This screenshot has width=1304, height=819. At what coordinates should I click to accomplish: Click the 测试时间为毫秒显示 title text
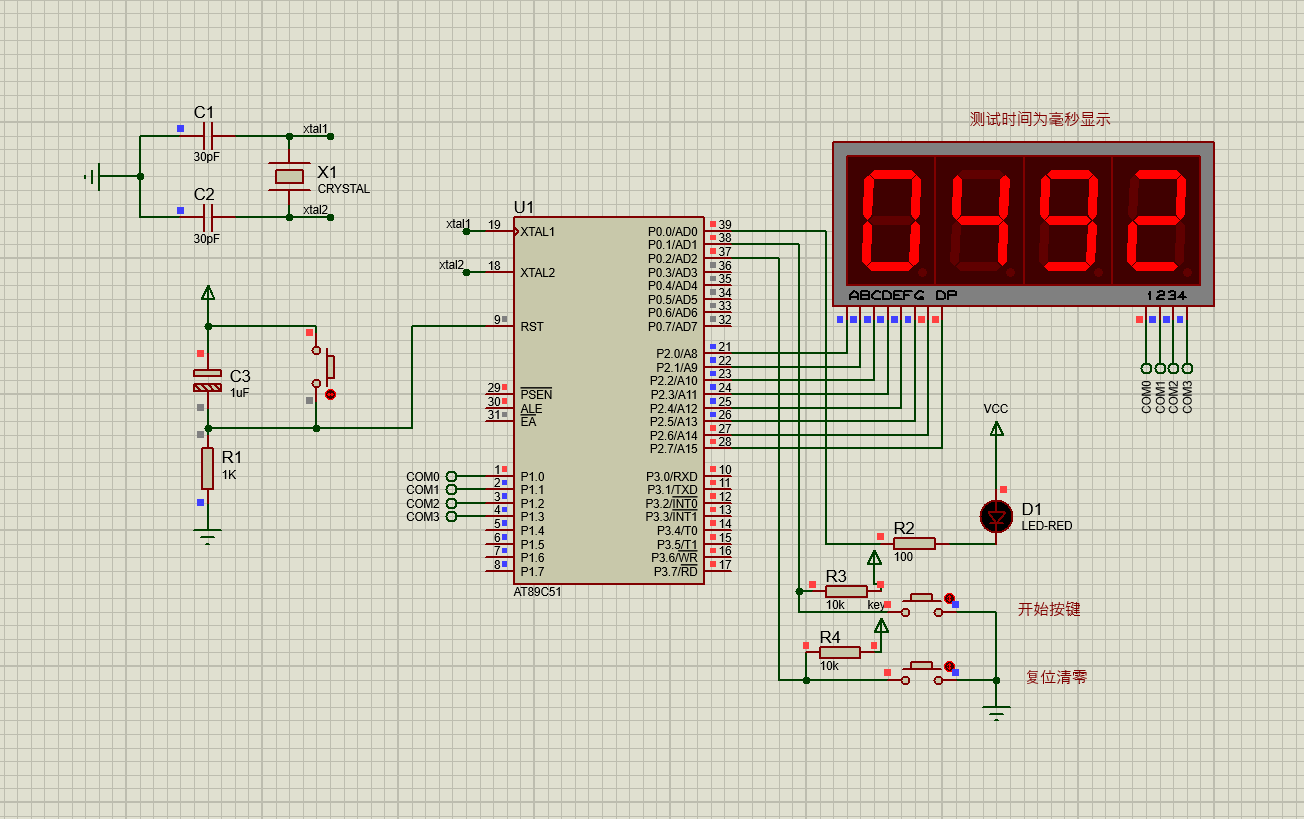(1040, 119)
